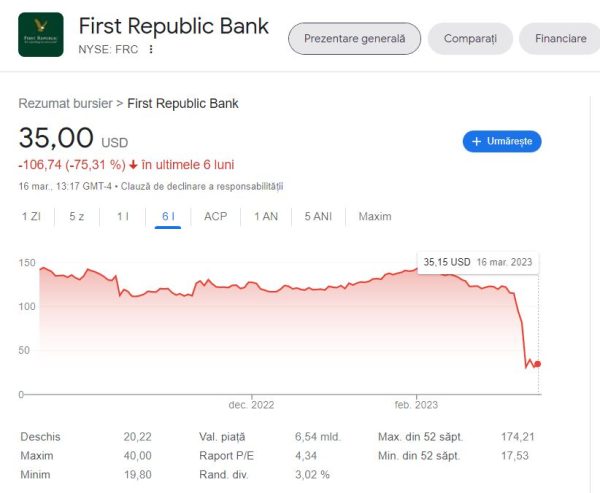This screenshot has width=600, height=493.
Task: Open Clauză de declinare a responsabilității link
Action: click(x=202, y=186)
